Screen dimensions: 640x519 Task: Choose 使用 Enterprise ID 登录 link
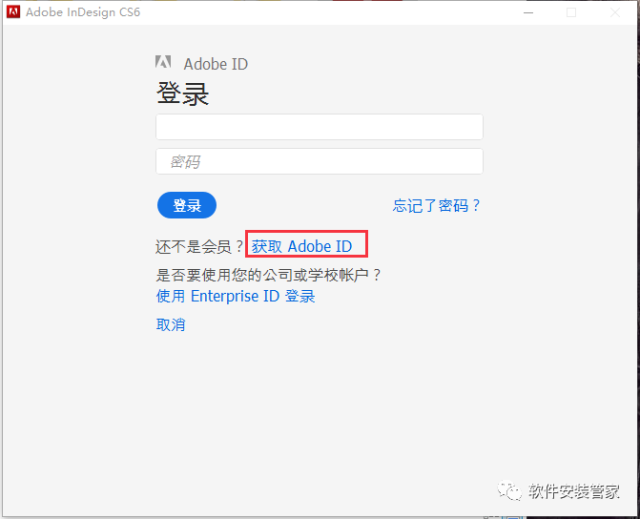tap(236, 296)
